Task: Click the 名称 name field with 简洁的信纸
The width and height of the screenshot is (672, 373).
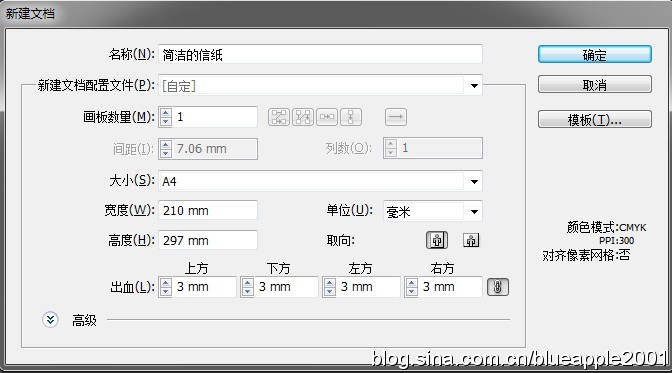Action: tap(321, 54)
